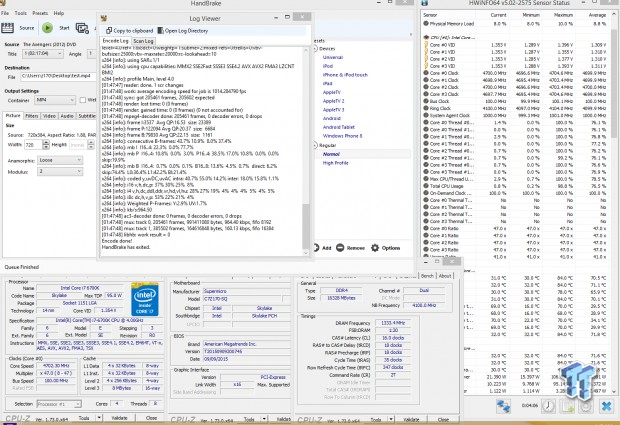This screenshot has width=620, height=425.
Task: Click HandBrake's Source clapperboard icon
Action: click(x=7, y=28)
